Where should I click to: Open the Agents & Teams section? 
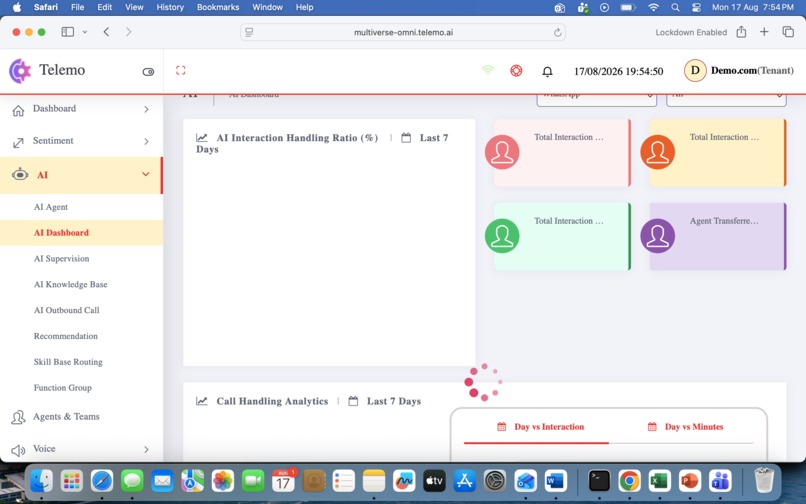66,417
